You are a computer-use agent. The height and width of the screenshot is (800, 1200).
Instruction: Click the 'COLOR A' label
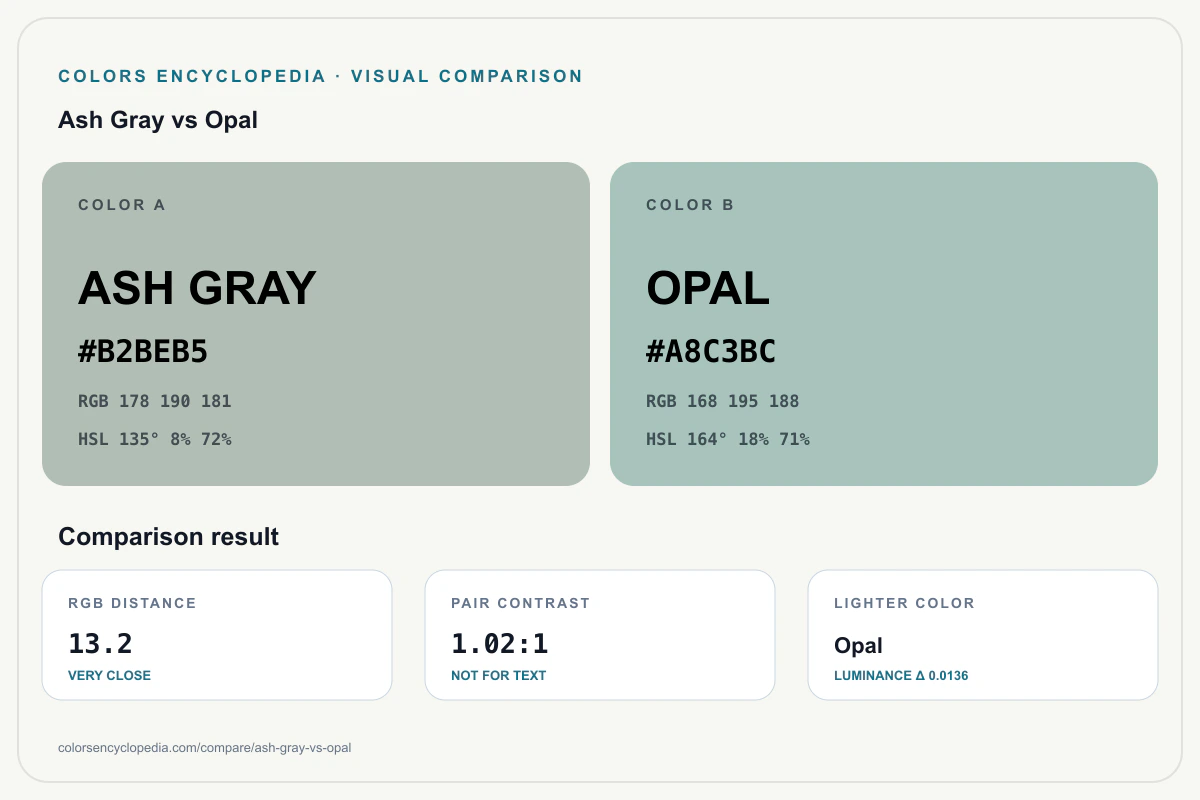122,205
